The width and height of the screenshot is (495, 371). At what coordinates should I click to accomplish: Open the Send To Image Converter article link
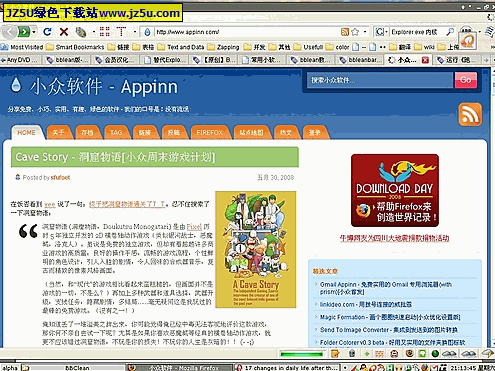389,330
